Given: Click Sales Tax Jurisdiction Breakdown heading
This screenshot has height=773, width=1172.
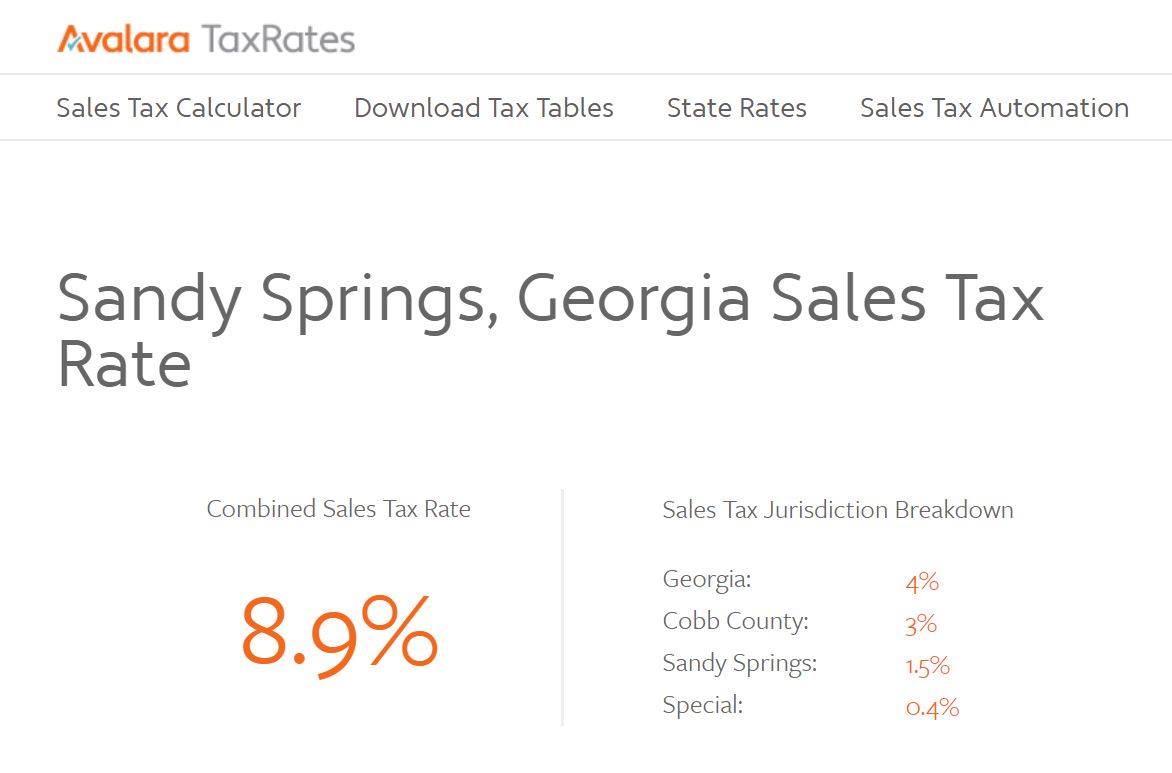Looking at the screenshot, I should (x=838, y=510).
